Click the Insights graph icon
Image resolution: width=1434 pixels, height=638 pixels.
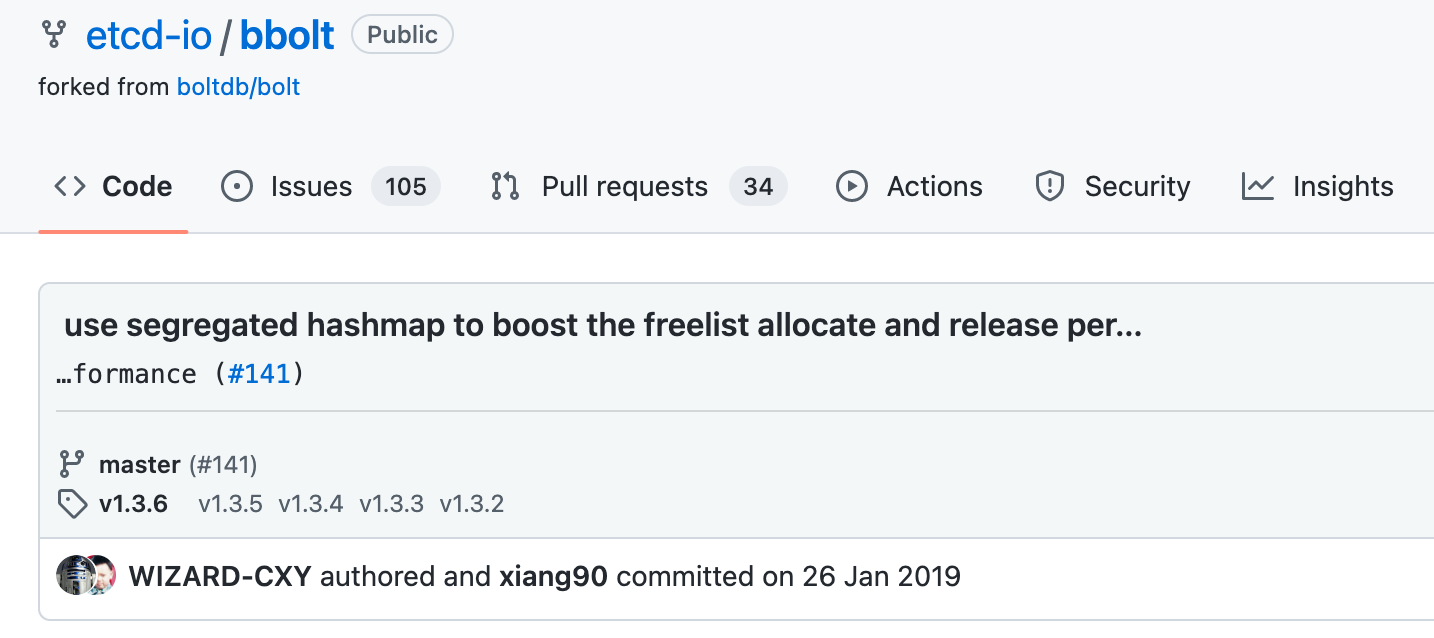tap(1258, 186)
